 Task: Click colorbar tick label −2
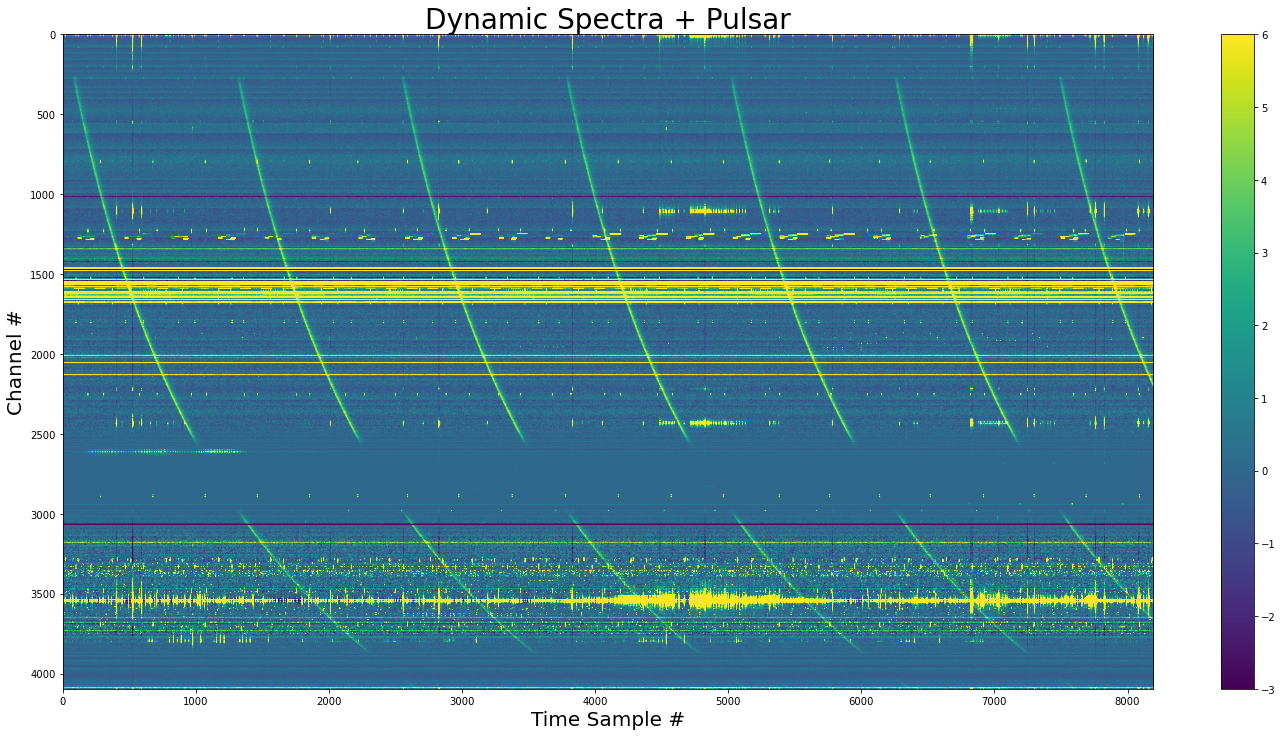1268,617
